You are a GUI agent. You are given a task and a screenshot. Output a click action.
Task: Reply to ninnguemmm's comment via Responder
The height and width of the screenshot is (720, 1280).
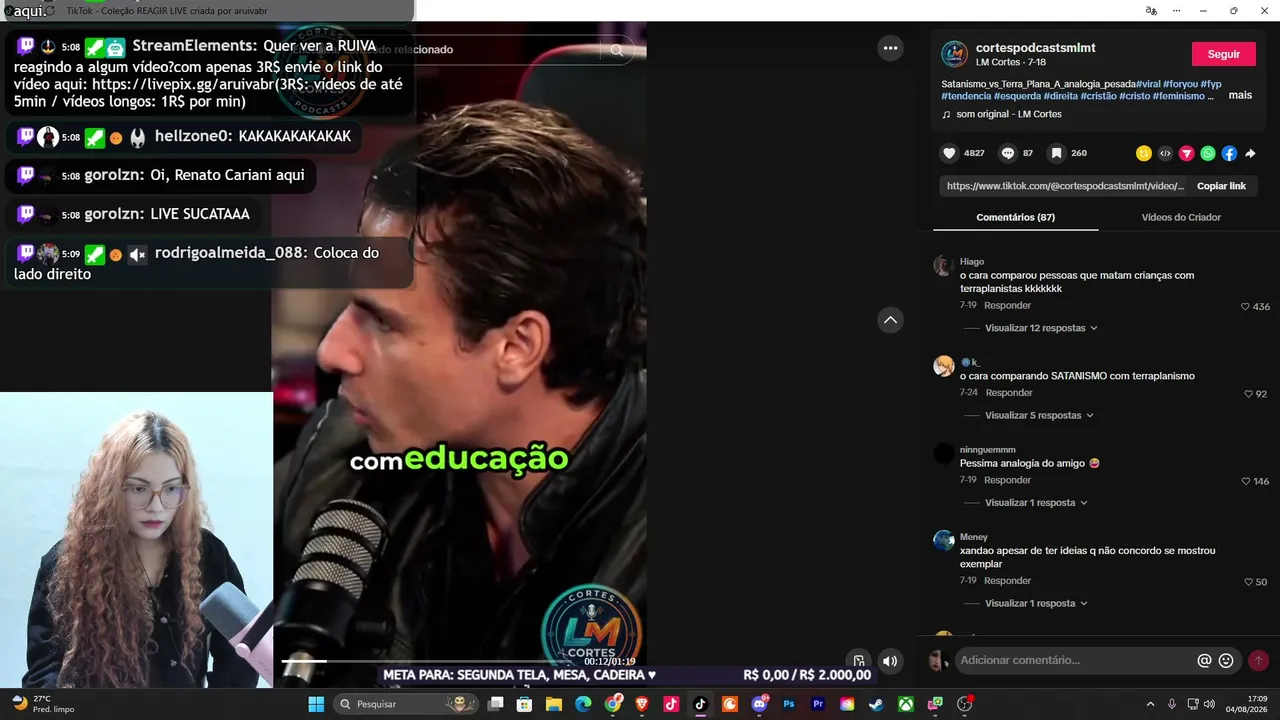click(x=1007, y=480)
